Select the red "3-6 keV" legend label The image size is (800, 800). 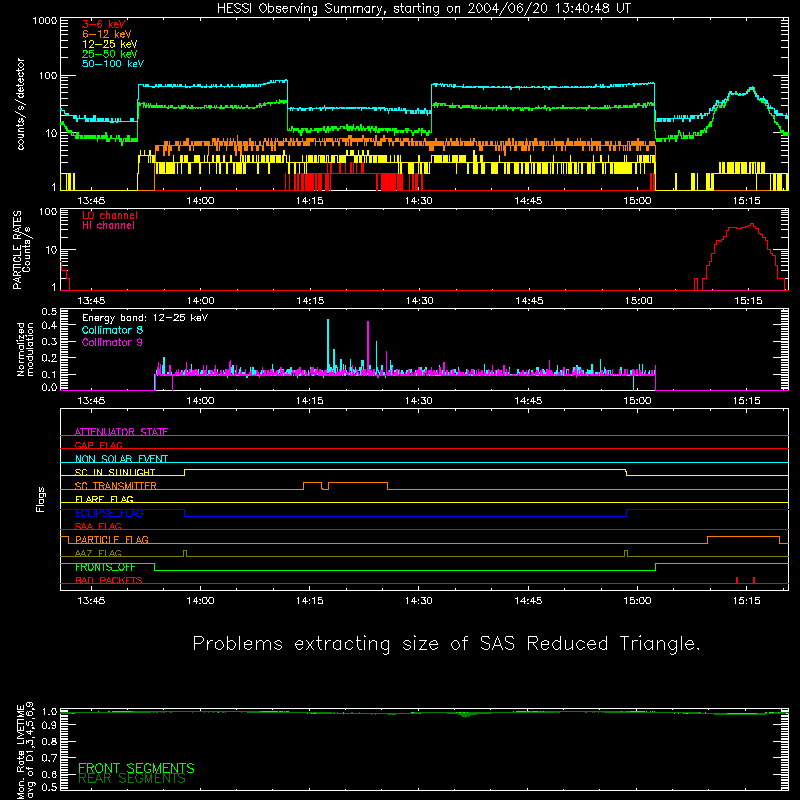pos(104,24)
